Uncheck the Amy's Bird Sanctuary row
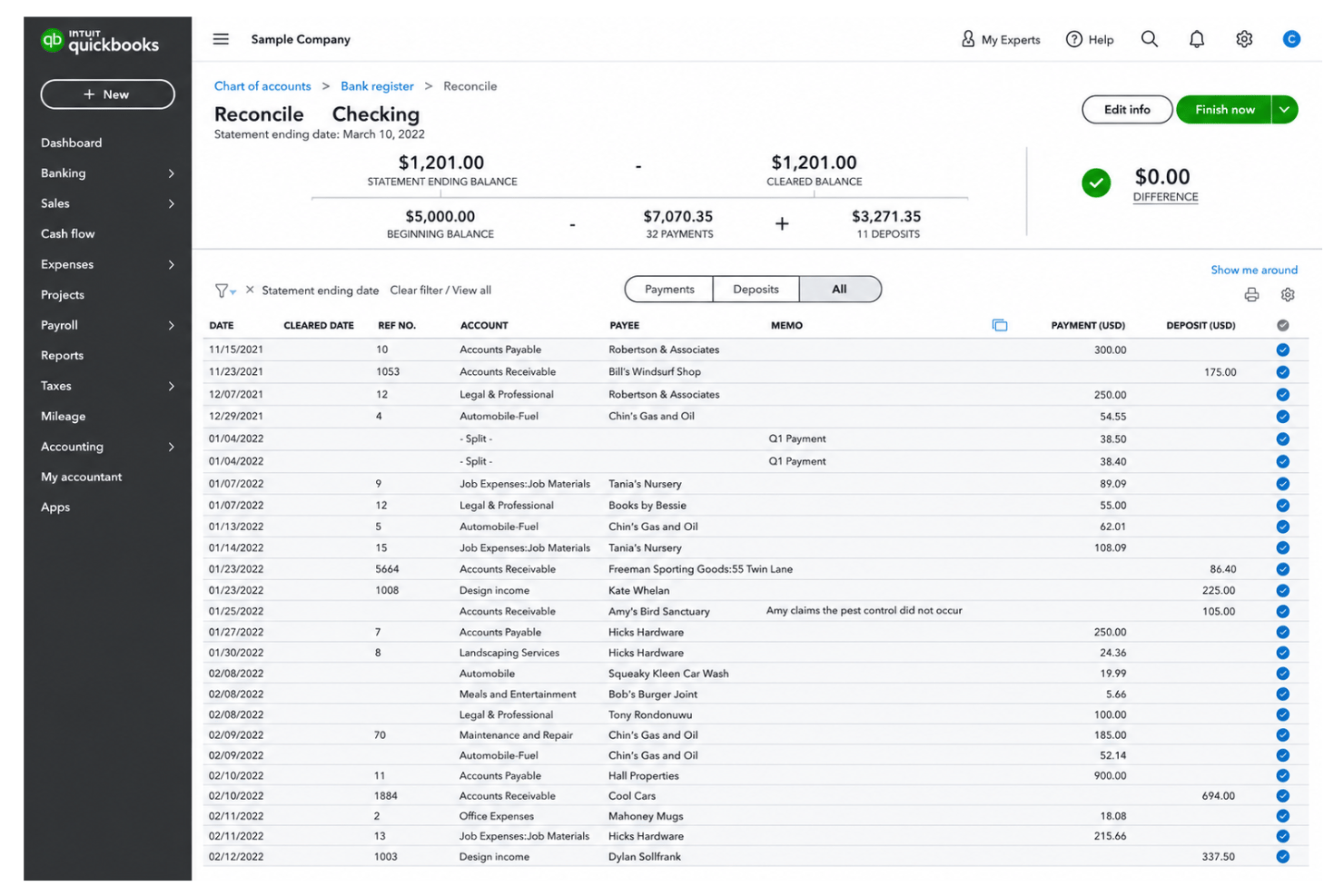Viewport: 1344px width, 896px height. [x=1282, y=612]
